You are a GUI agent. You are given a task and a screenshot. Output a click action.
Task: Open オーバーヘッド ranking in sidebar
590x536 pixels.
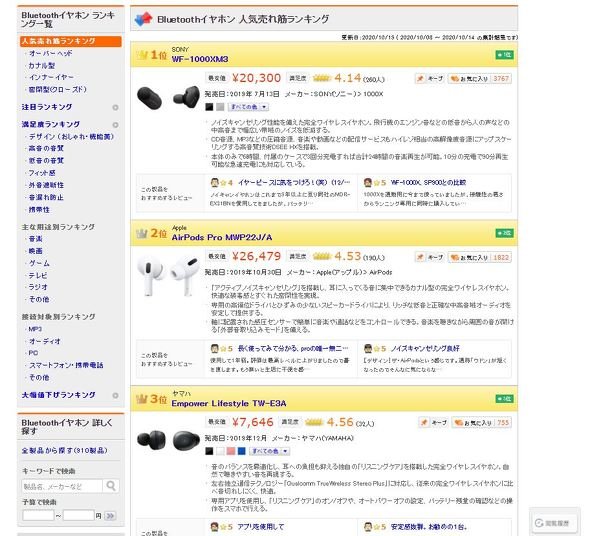tap(50, 53)
